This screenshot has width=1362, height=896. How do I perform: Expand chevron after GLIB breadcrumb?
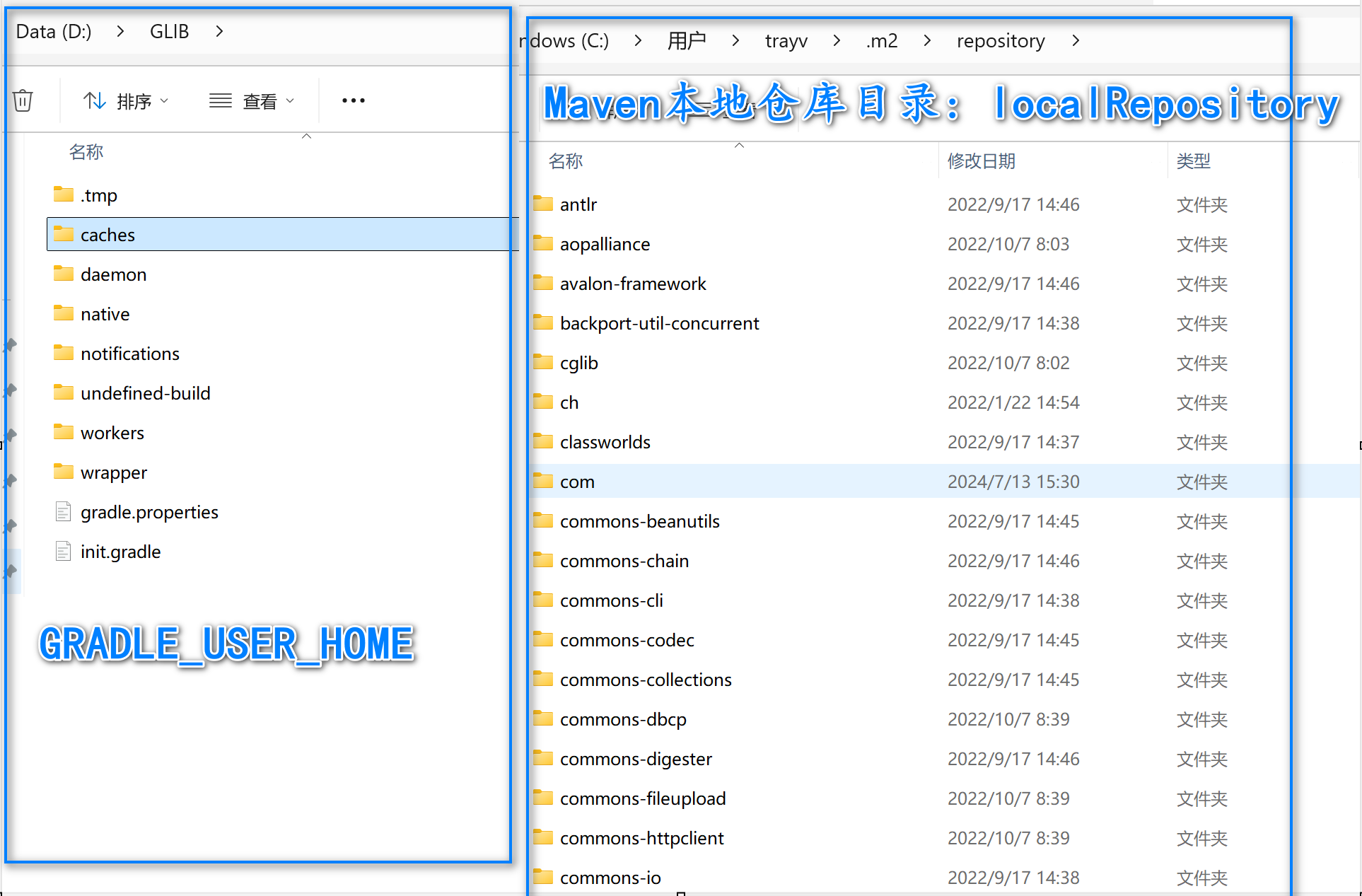[219, 32]
